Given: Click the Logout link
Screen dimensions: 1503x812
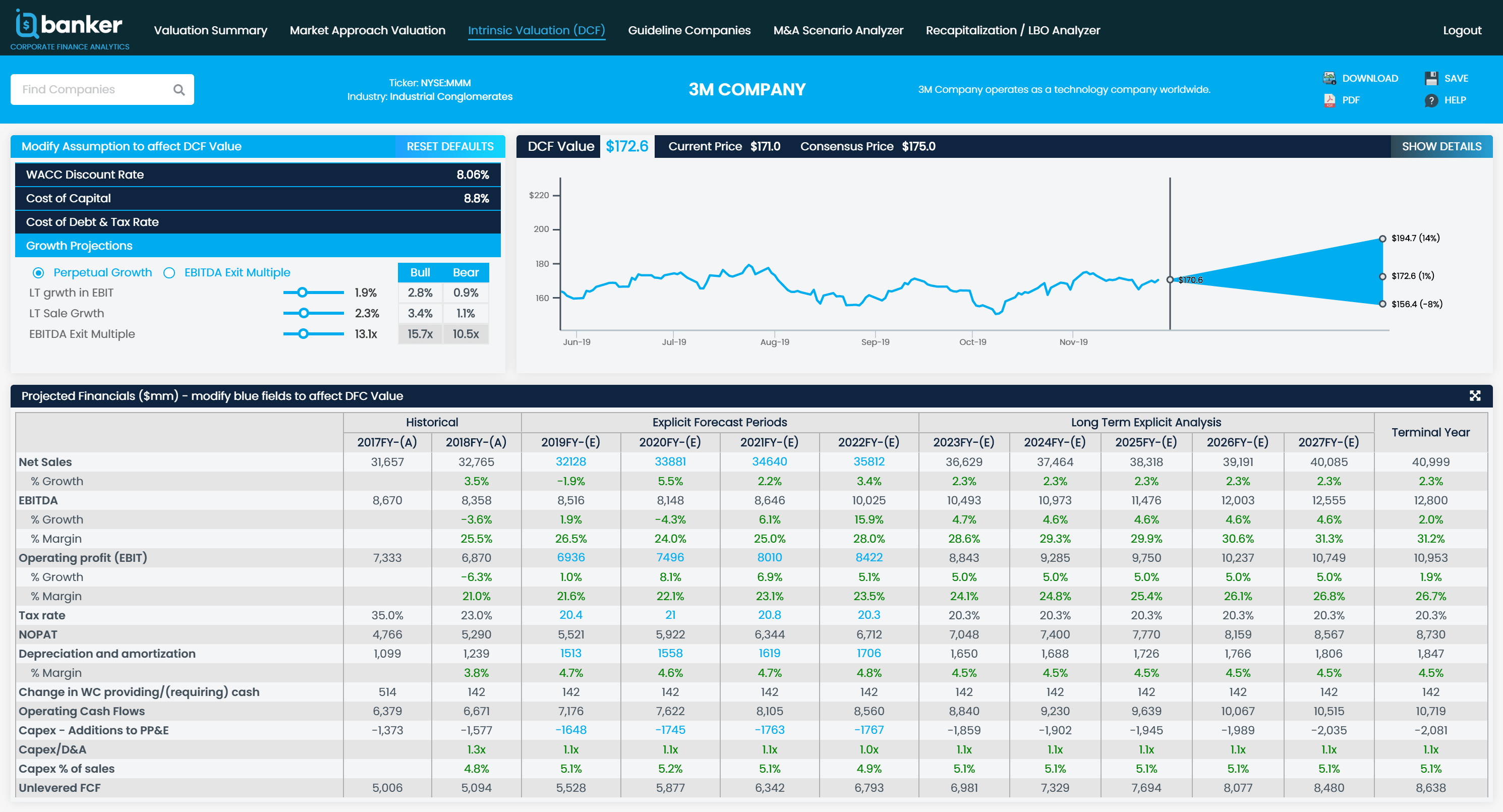Looking at the screenshot, I should click(x=1462, y=30).
